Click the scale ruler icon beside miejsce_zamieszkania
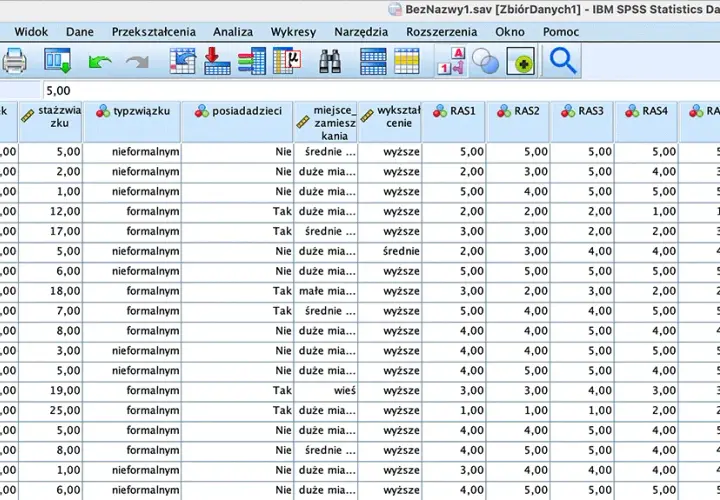 pos(303,122)
